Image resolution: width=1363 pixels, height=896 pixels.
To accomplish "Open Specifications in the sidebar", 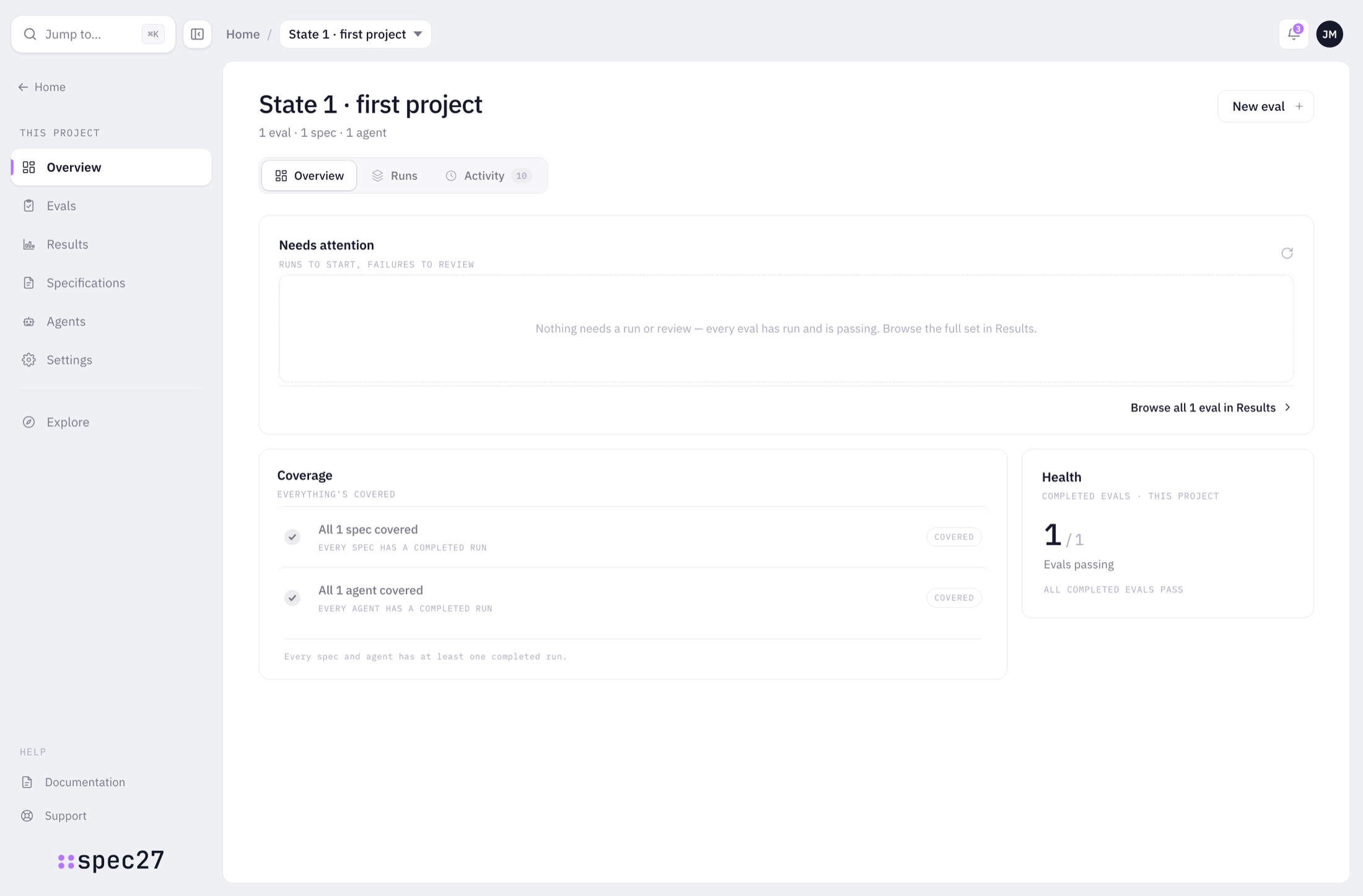I will (x=112, y=283).
